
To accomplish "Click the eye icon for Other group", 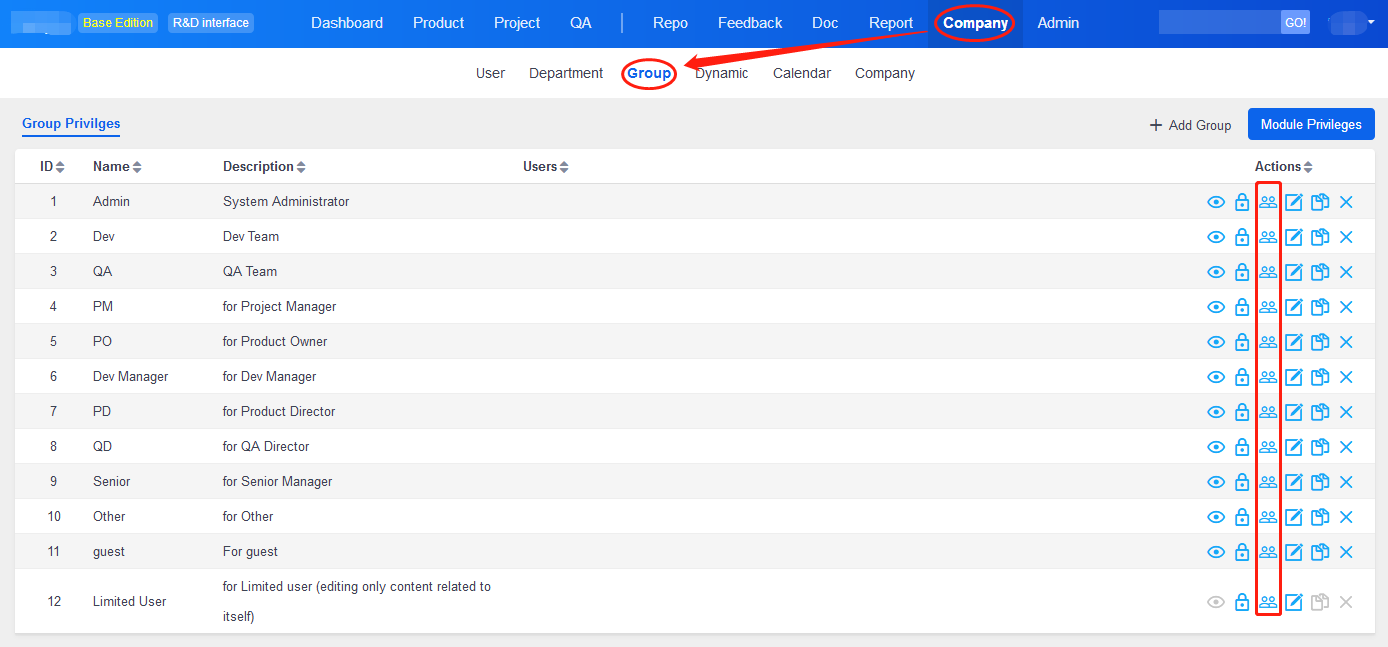I will pyautogui.click(x=1216, y=517).
